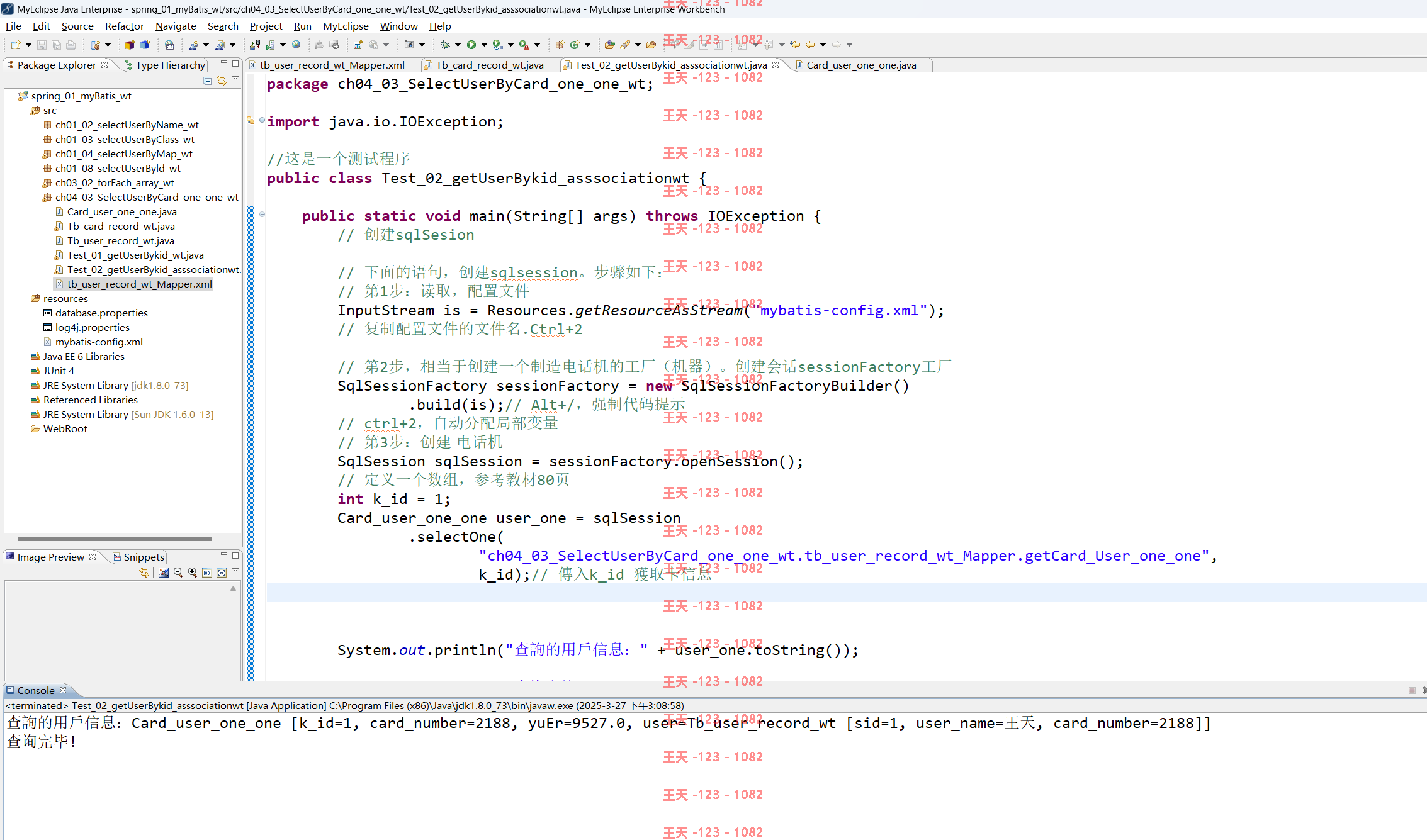Click the image picker icon in Image Preview
The image size is (1427, 840).
[x=164, y=573]
